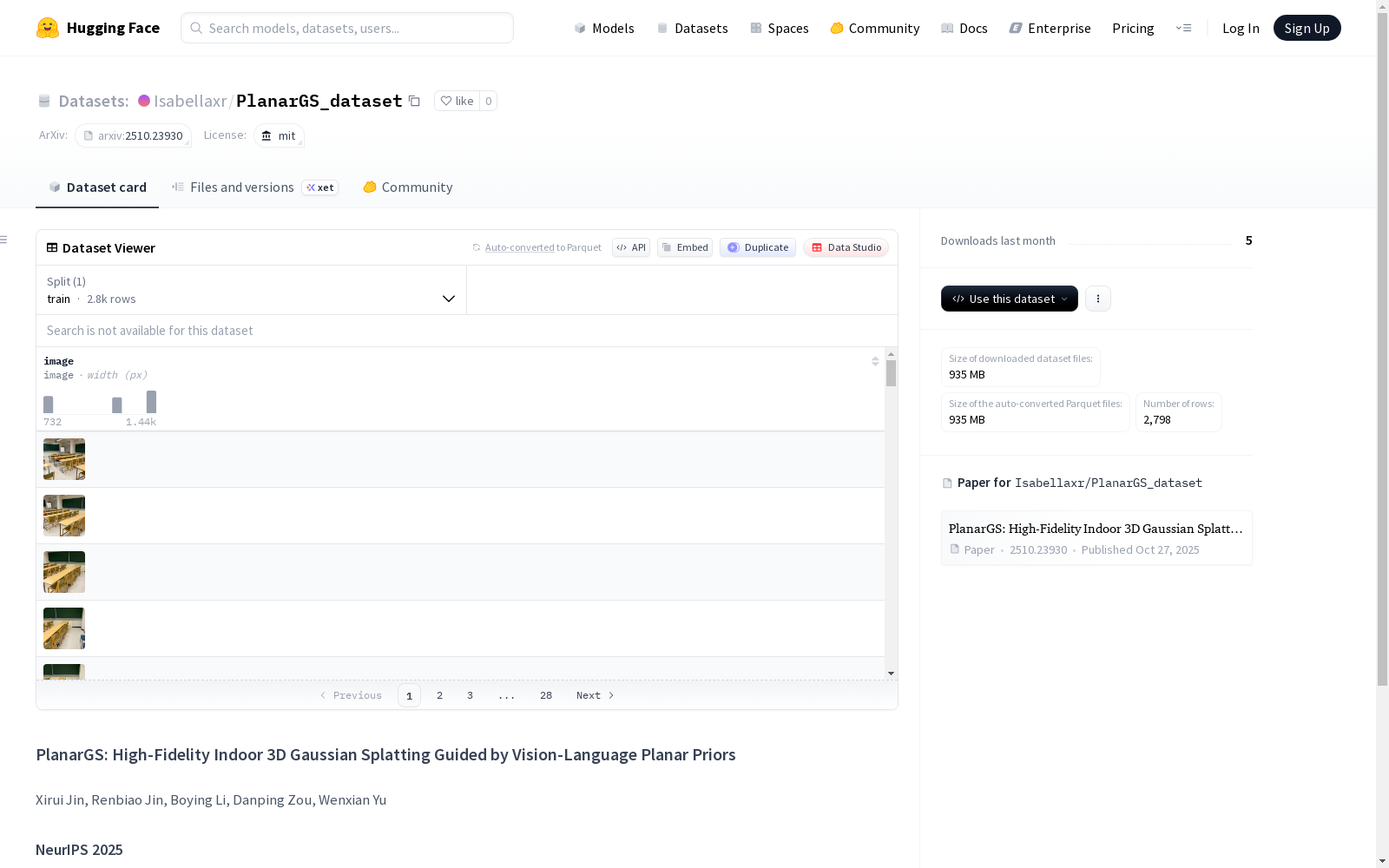This screenshot has height=868, width=1389.
Task: Click the Previous page button
Action: (351, 695)
